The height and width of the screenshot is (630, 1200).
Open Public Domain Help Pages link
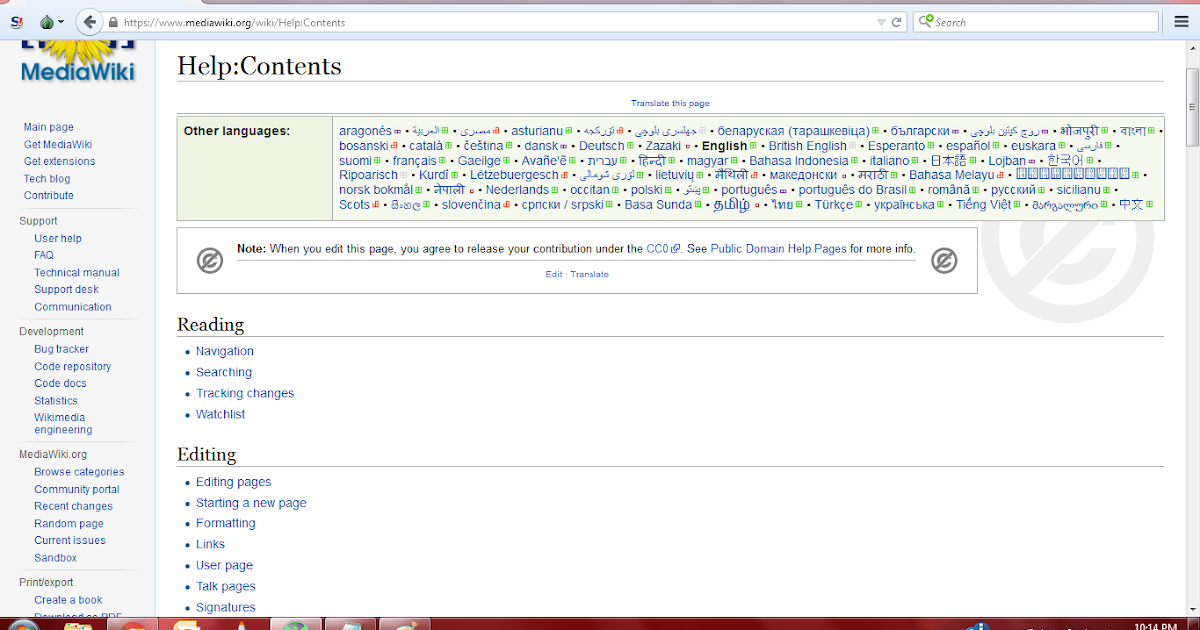778,249
